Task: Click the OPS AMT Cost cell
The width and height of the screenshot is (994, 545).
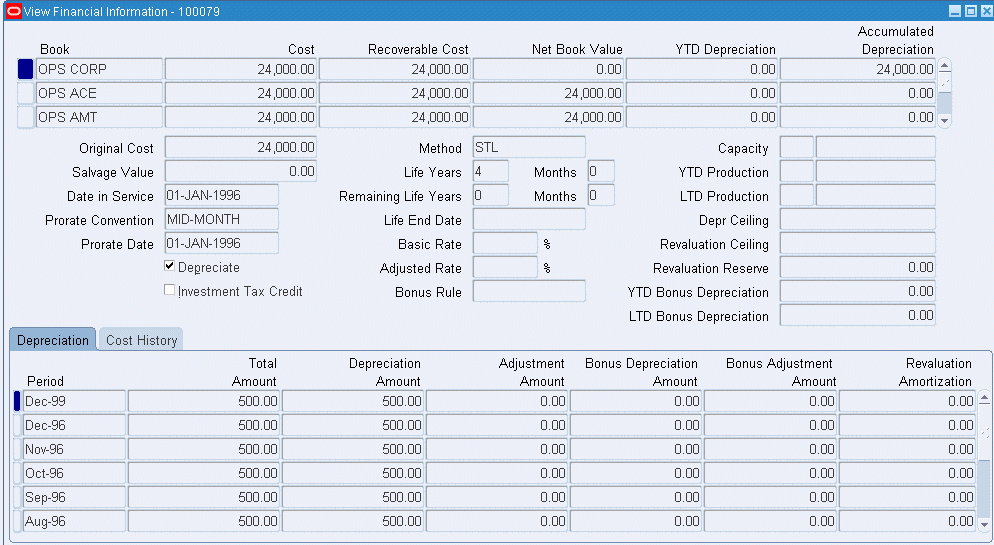Action: (x=241, y=117)
